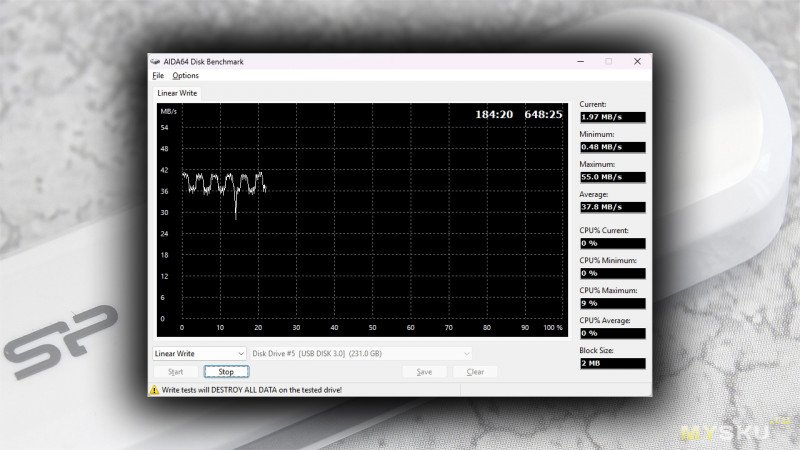Click the AIDA64 app icon in title bar

[x=155, y=61]
